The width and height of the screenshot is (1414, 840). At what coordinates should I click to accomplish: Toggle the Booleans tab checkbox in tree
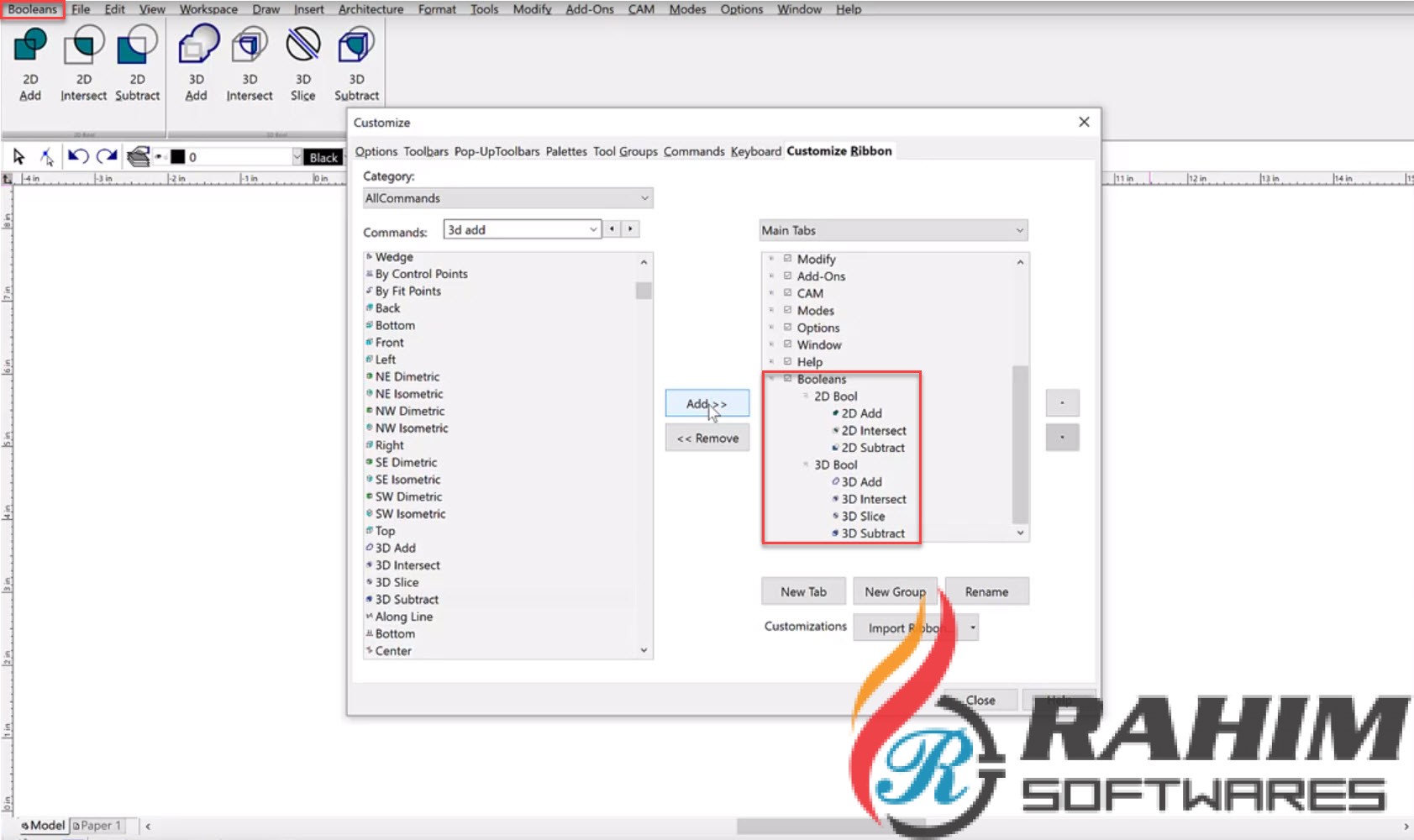pos(787,379)
